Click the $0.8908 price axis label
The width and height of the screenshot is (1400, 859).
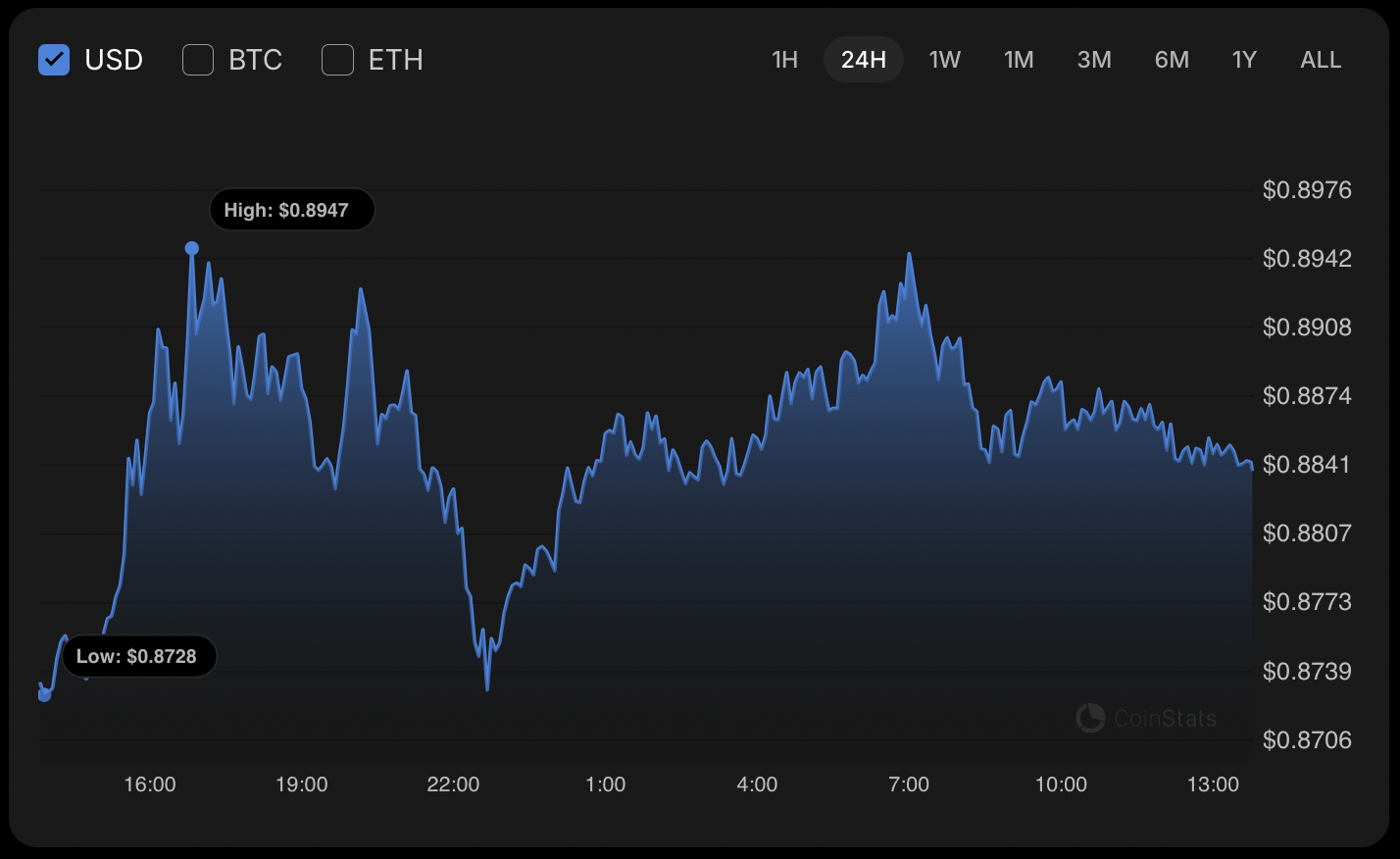coord(1307,328)
